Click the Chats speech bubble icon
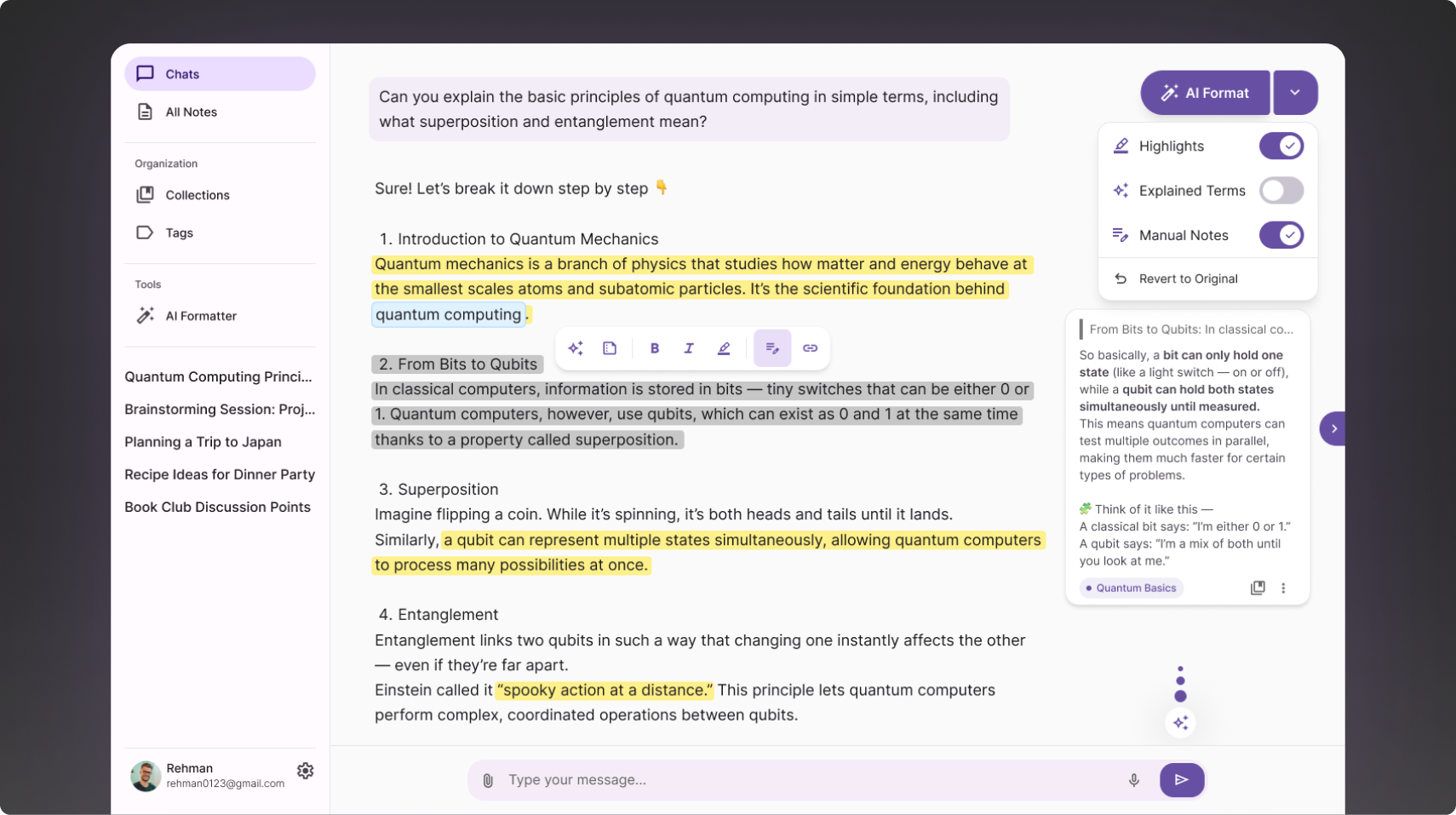This screenshot has height=815, width=1456. 146,73
